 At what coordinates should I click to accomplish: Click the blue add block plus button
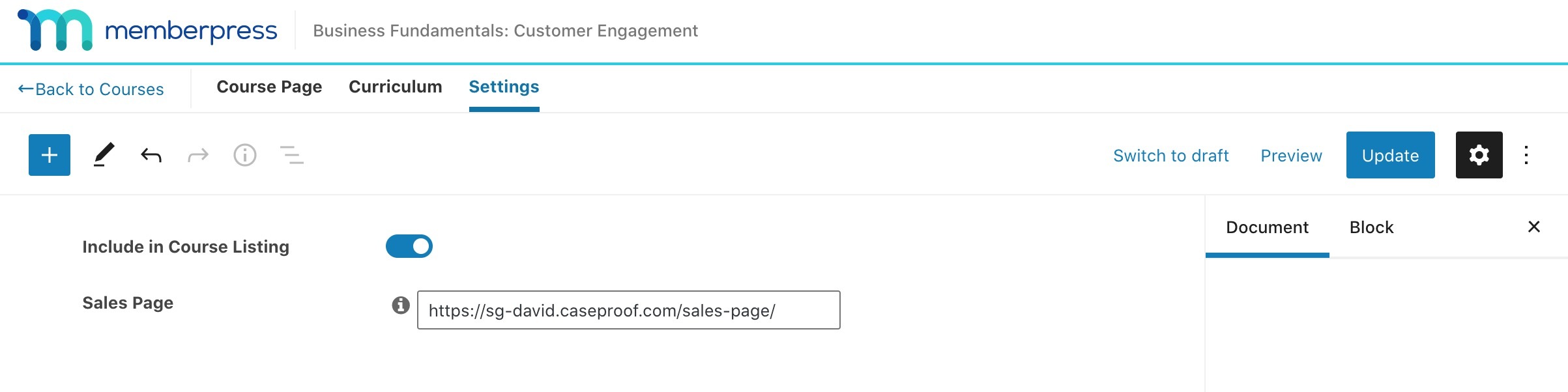pos(50,155)
